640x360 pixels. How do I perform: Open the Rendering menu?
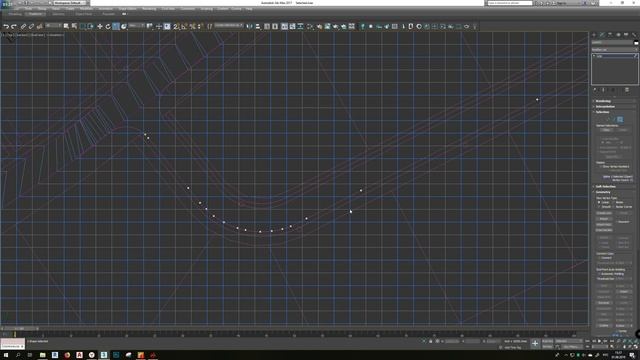pos(149,9)
